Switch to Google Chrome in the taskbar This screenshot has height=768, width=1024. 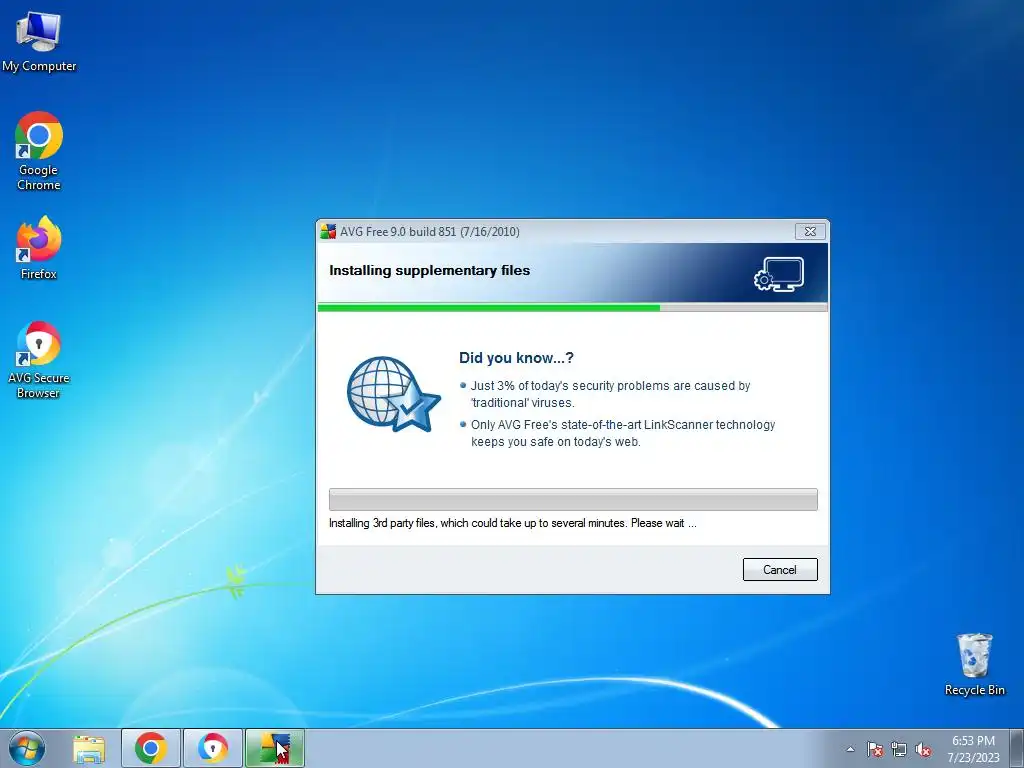click(x=151, y=748)
